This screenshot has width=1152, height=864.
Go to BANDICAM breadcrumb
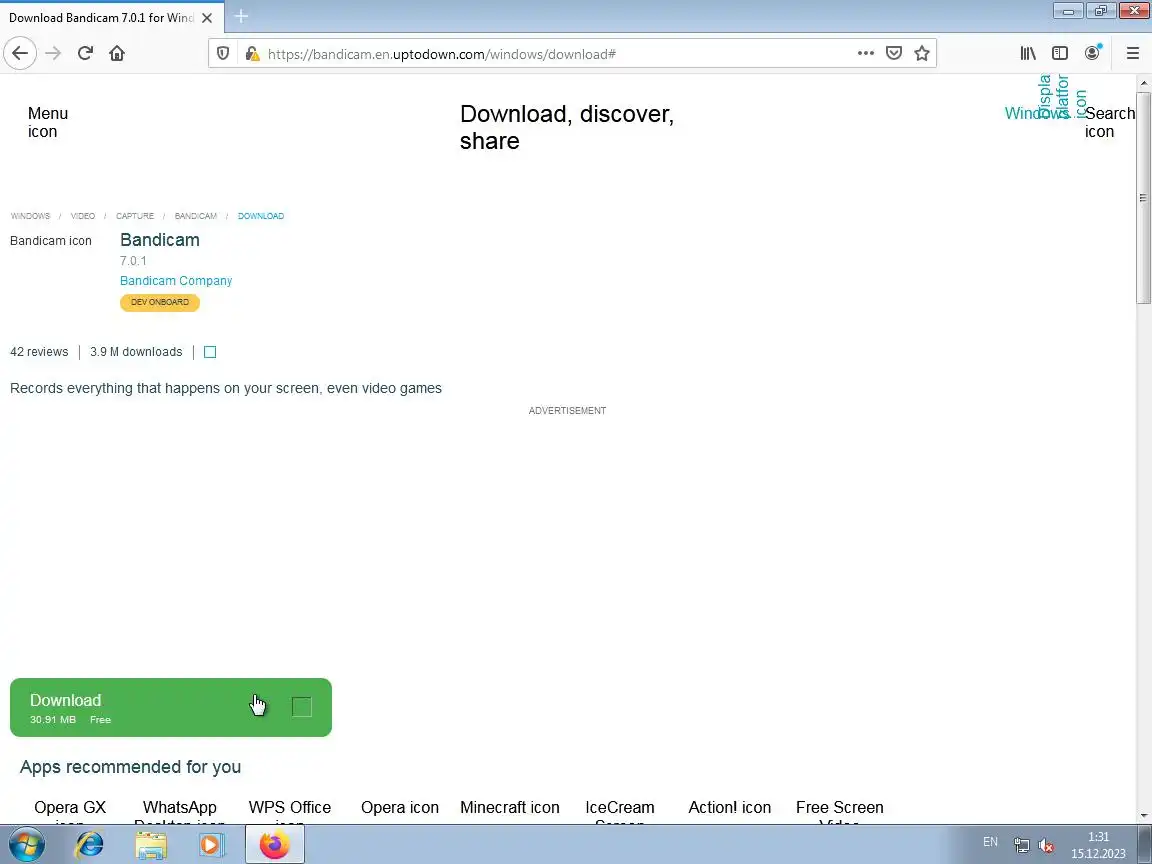195,216
